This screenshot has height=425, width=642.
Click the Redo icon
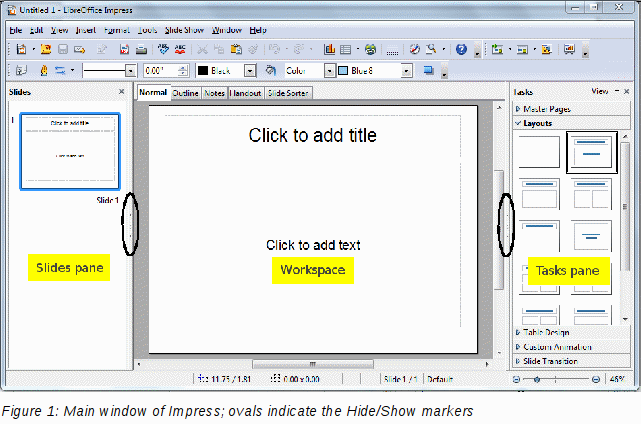(299, 50)
